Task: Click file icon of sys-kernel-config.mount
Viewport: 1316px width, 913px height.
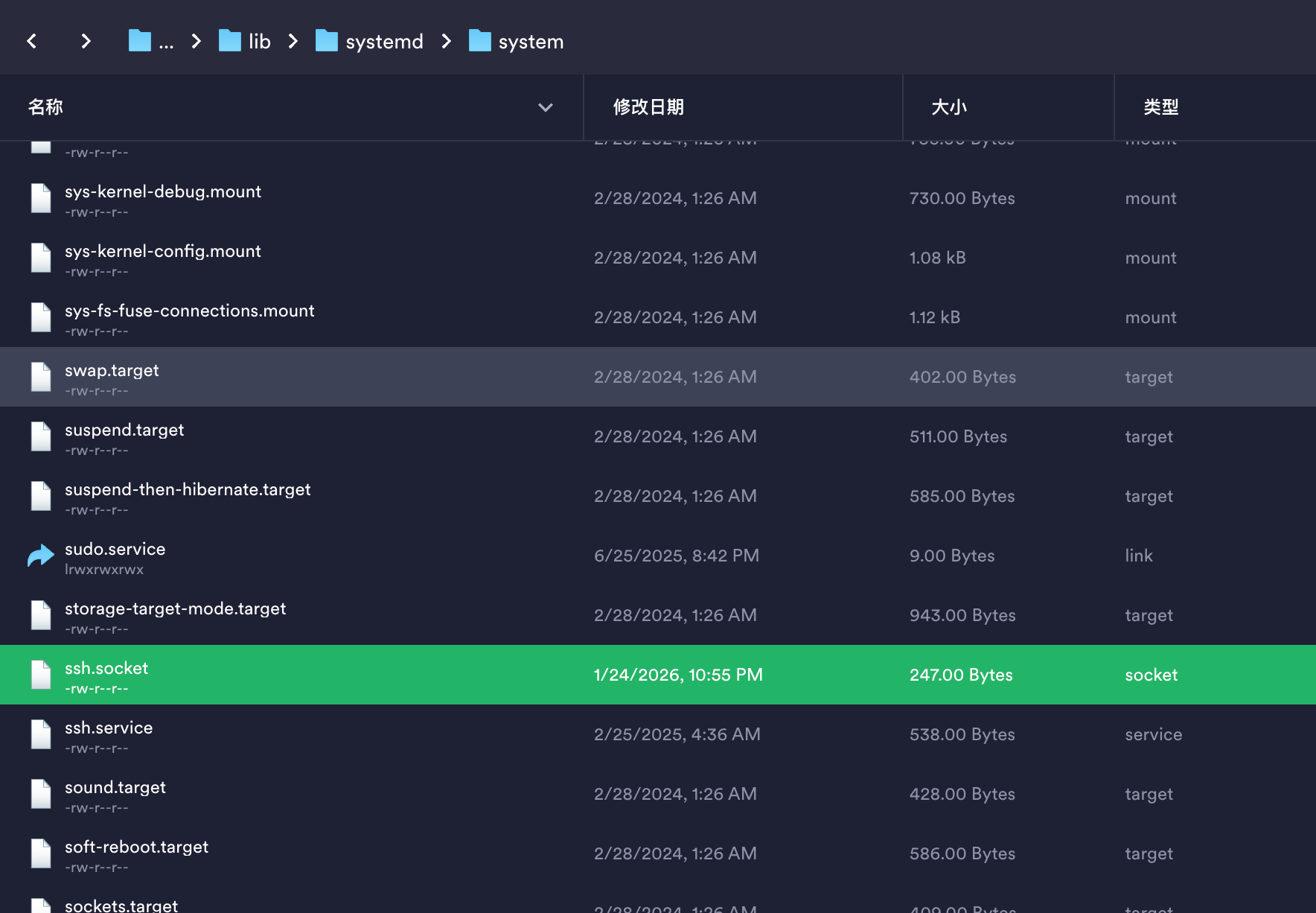Action: point(41,258)
